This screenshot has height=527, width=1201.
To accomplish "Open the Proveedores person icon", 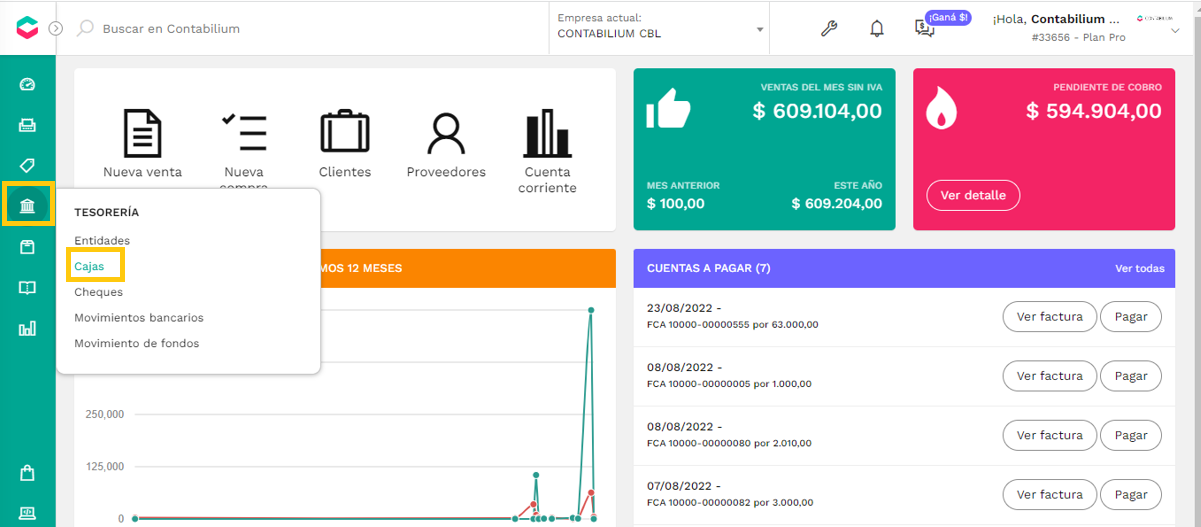I will 446,134.
